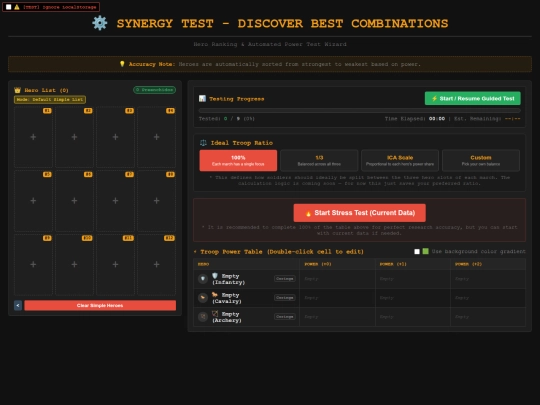Open the Mode: Default Simple List badge

[x=50, y=100]
